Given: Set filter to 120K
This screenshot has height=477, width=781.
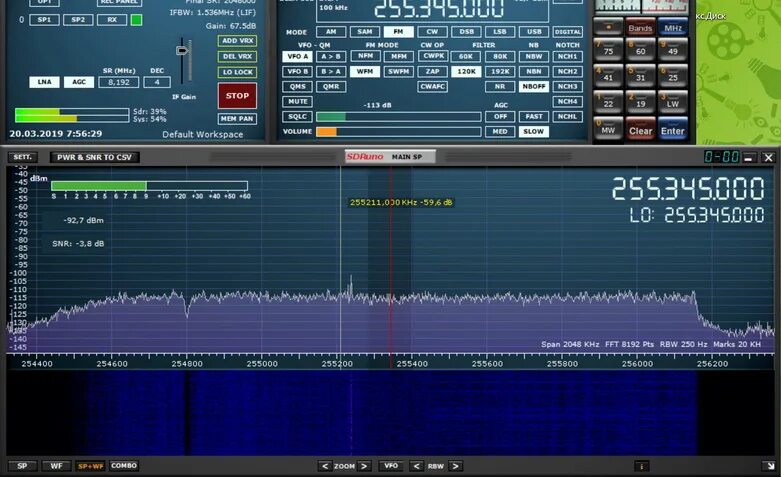Looking at the screenshot, I should (466, 71).
